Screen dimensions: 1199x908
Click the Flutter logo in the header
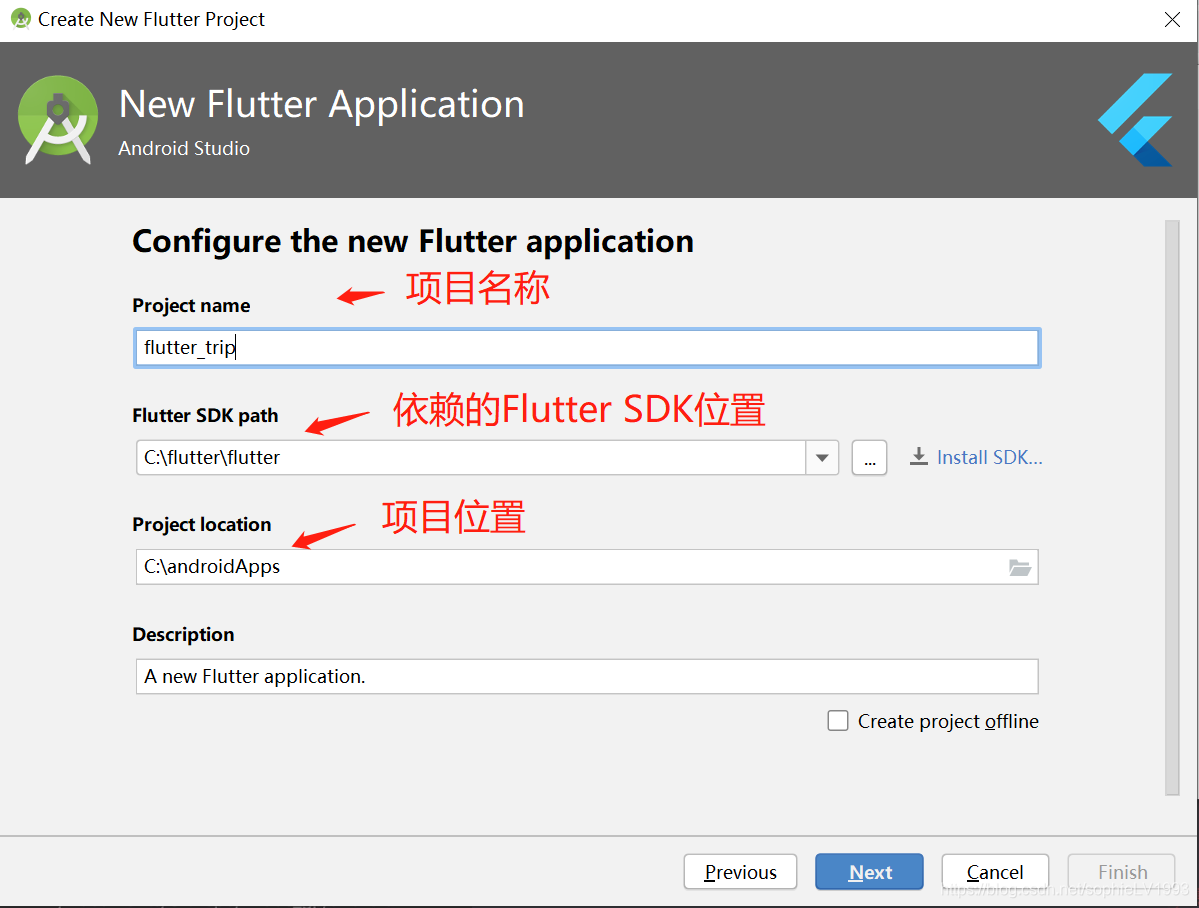pos(1136,120)
